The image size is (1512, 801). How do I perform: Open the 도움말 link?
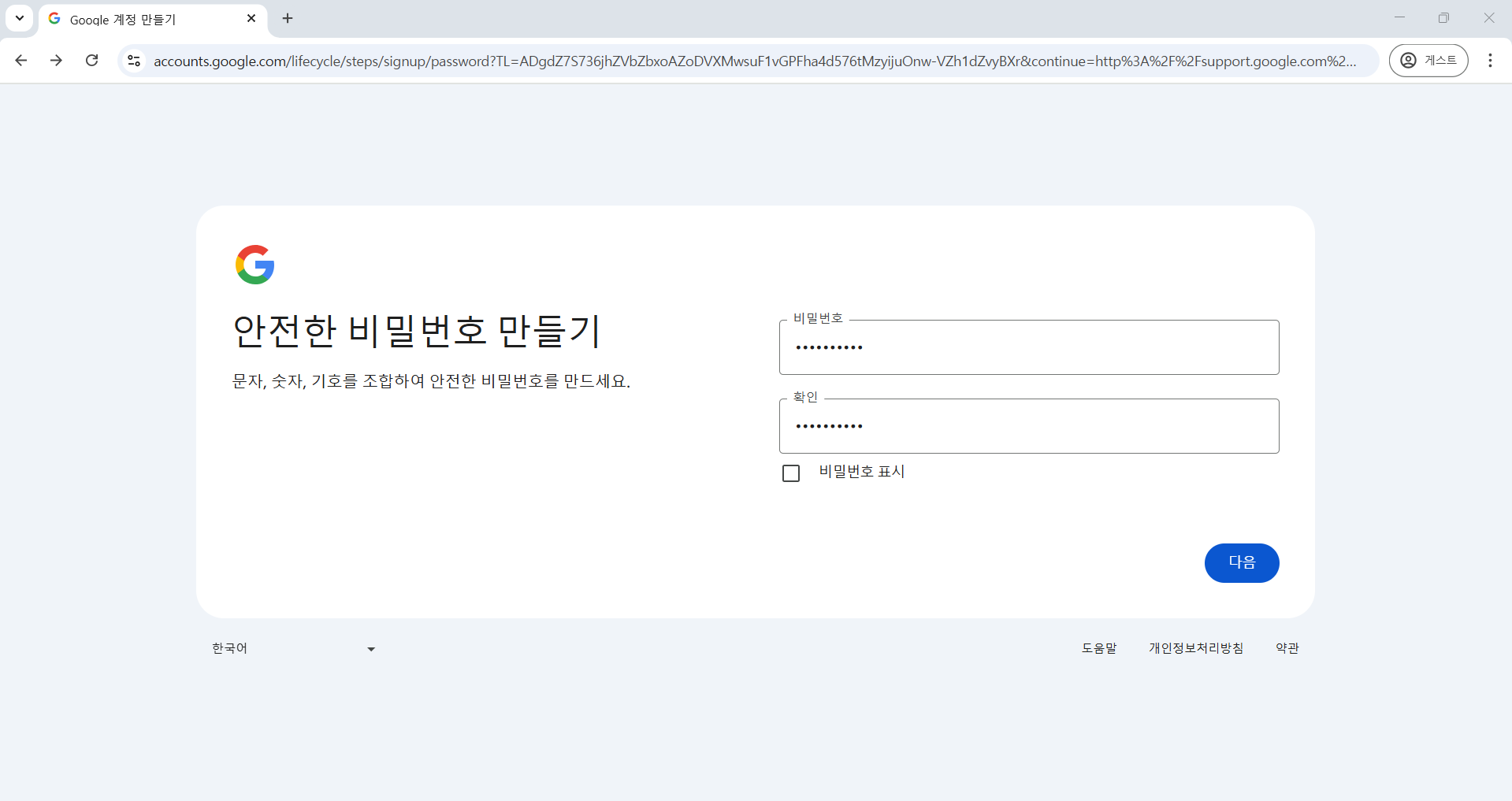pos(1100,647)
